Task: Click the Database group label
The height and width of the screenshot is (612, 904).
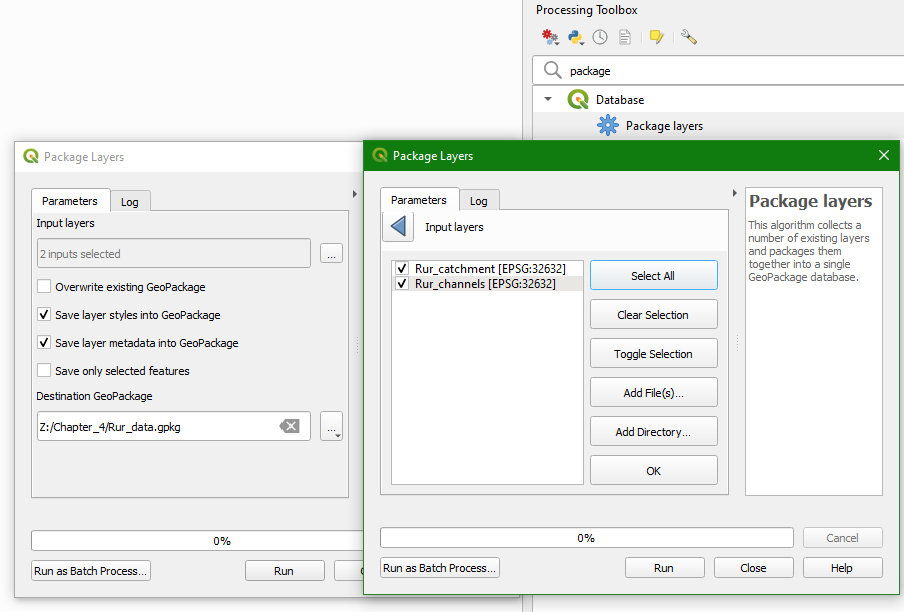Action: 620,100
